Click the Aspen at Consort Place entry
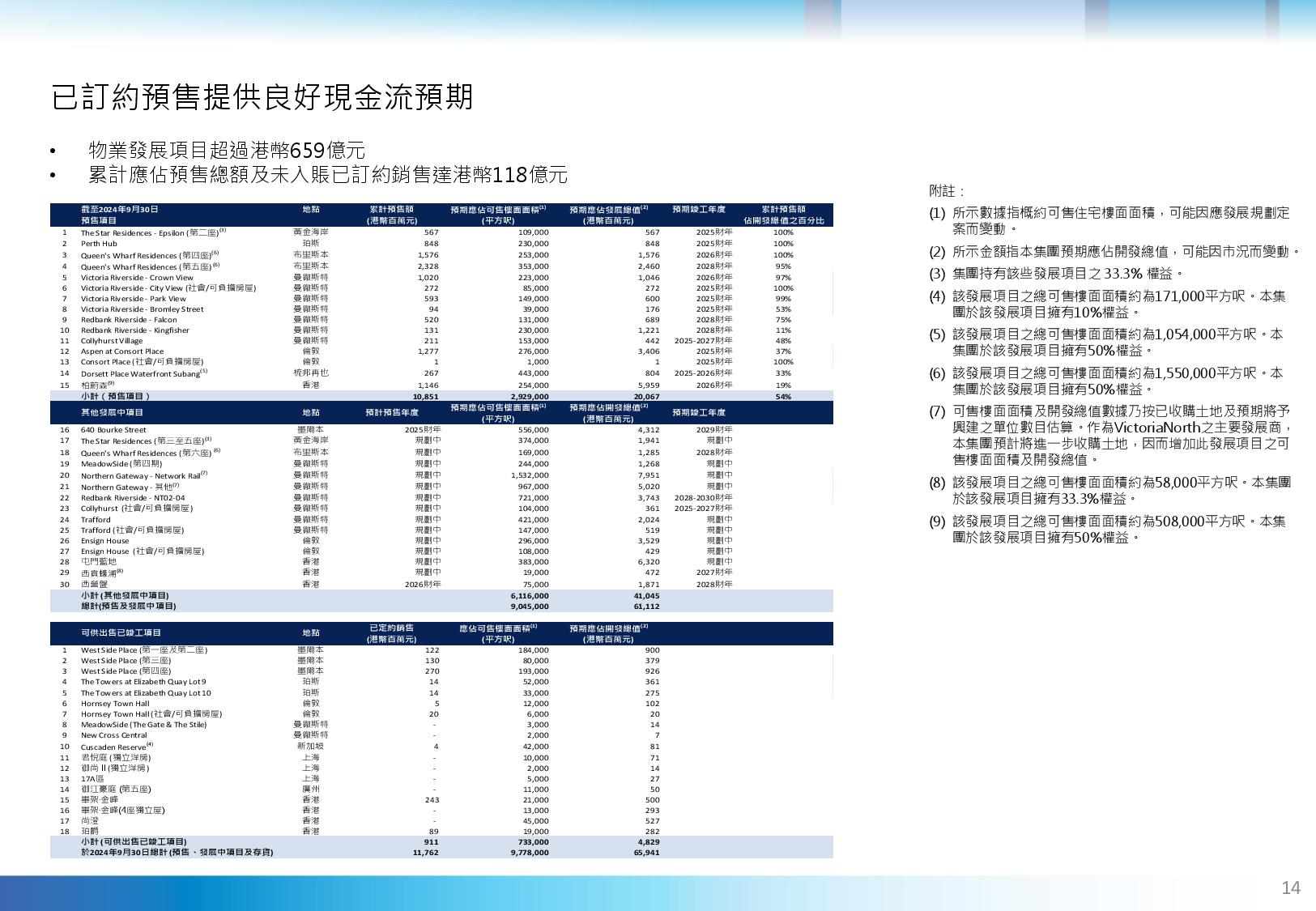This screenshot has width=1316, height=911. click(121, 351)
